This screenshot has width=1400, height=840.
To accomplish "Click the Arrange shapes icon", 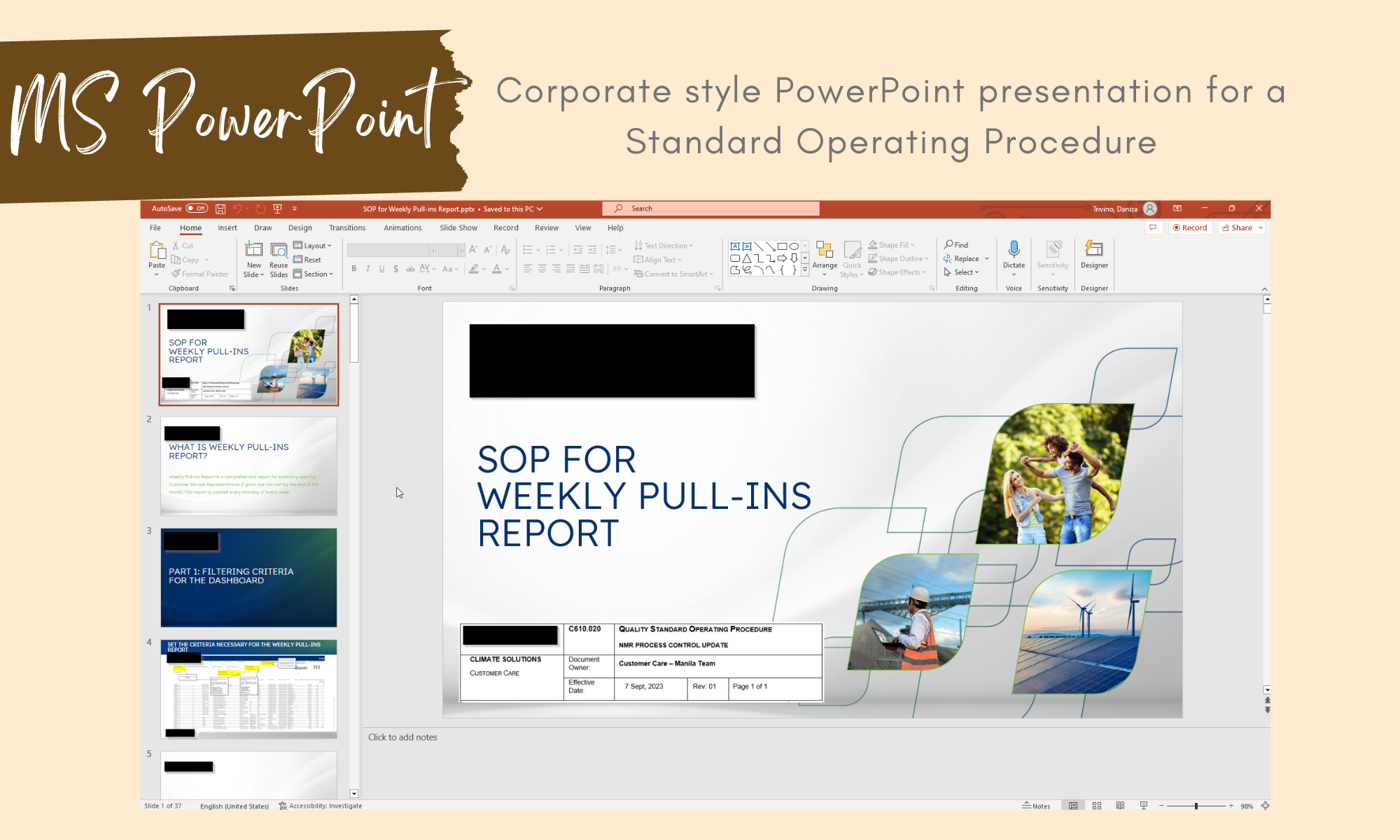I will [x=825, y=251].
